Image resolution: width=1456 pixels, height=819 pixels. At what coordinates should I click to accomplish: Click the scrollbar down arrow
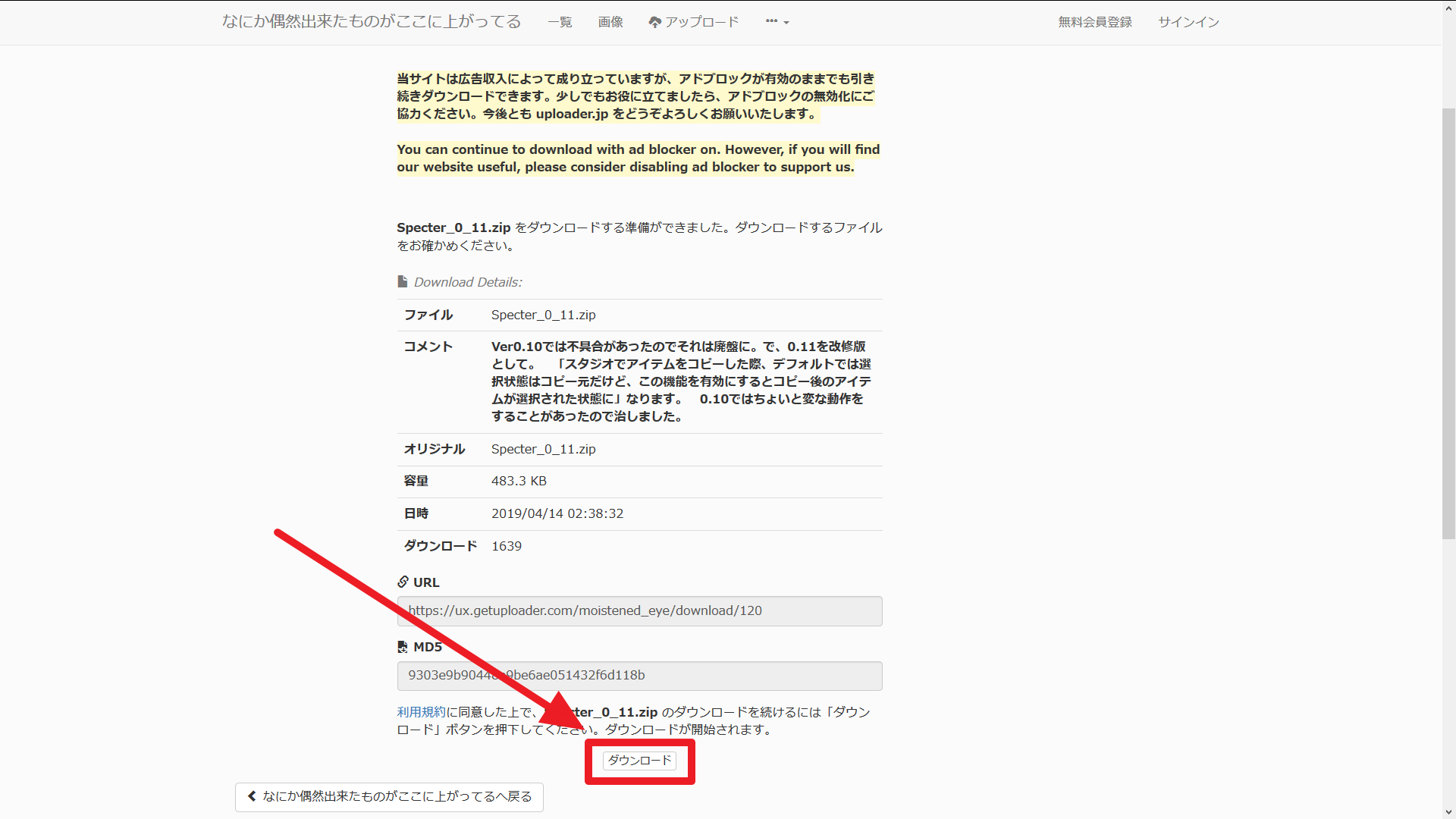[x=1448, y=812]
